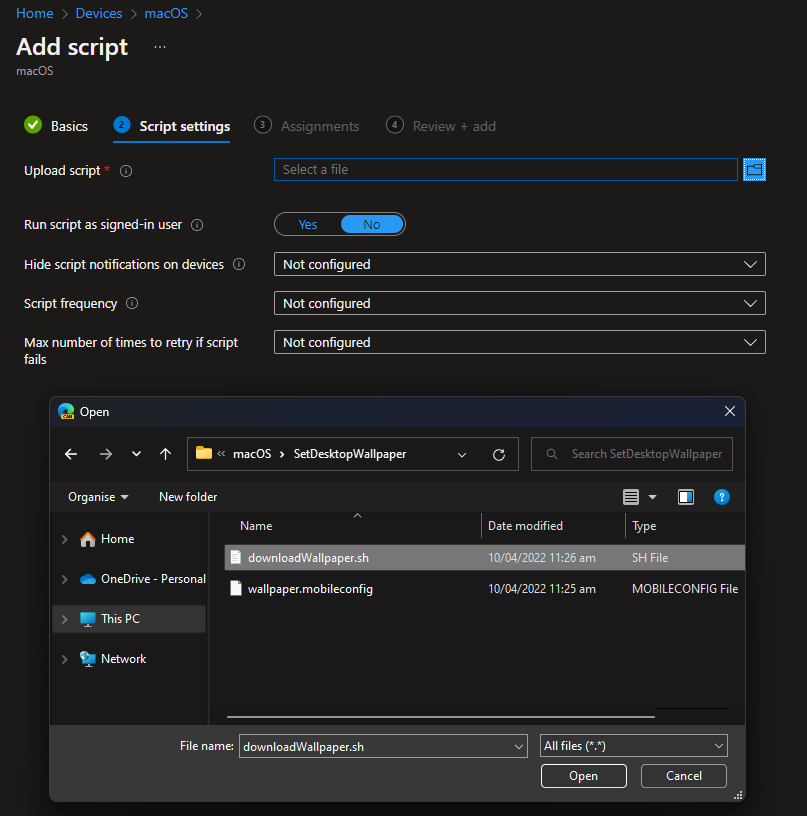The height and width of the screenshot is (816, 807).
Task: Click the Select a file input field
Action: 506,170
